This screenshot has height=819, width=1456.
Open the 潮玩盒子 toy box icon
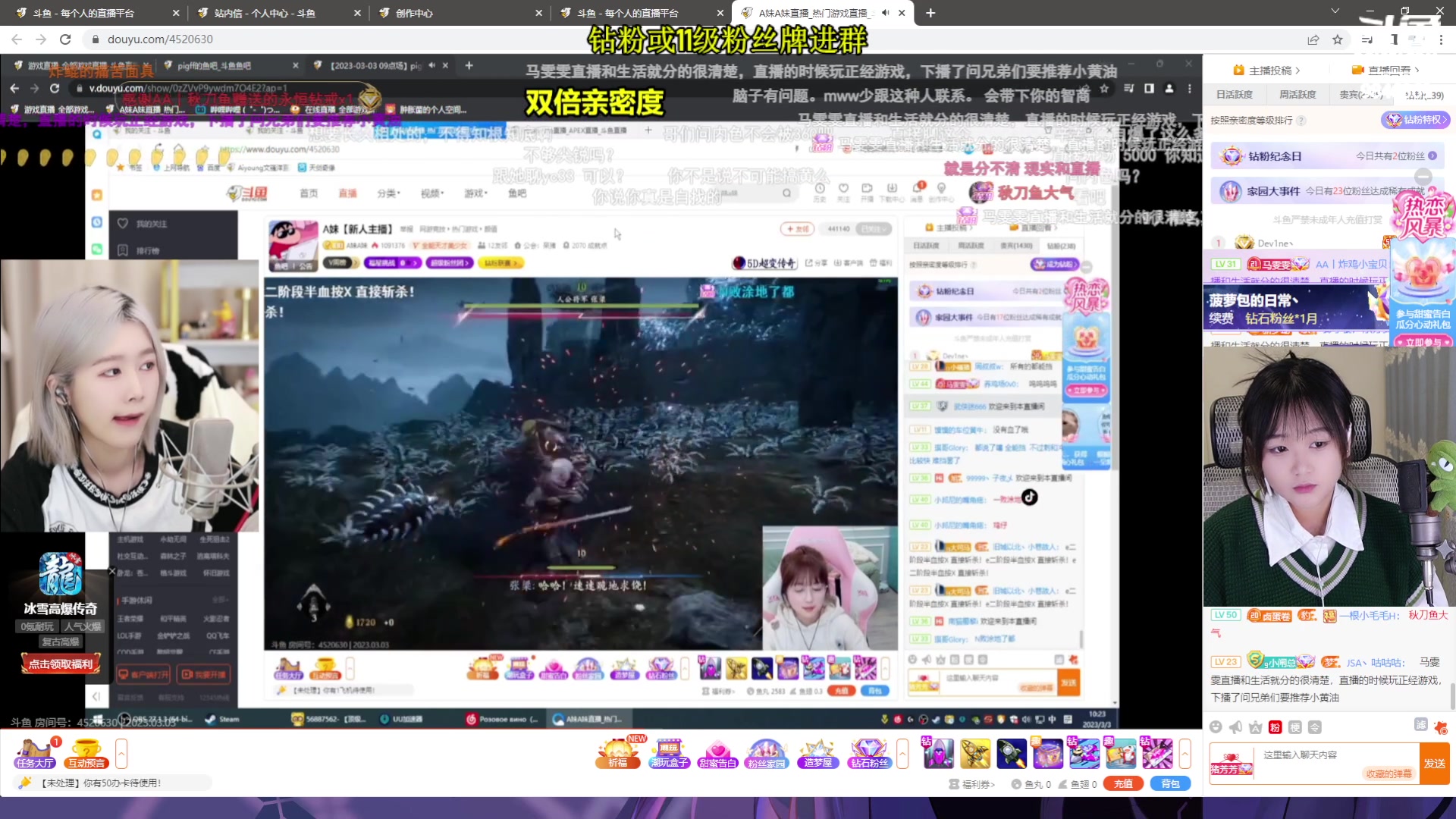tap(668, 754)
